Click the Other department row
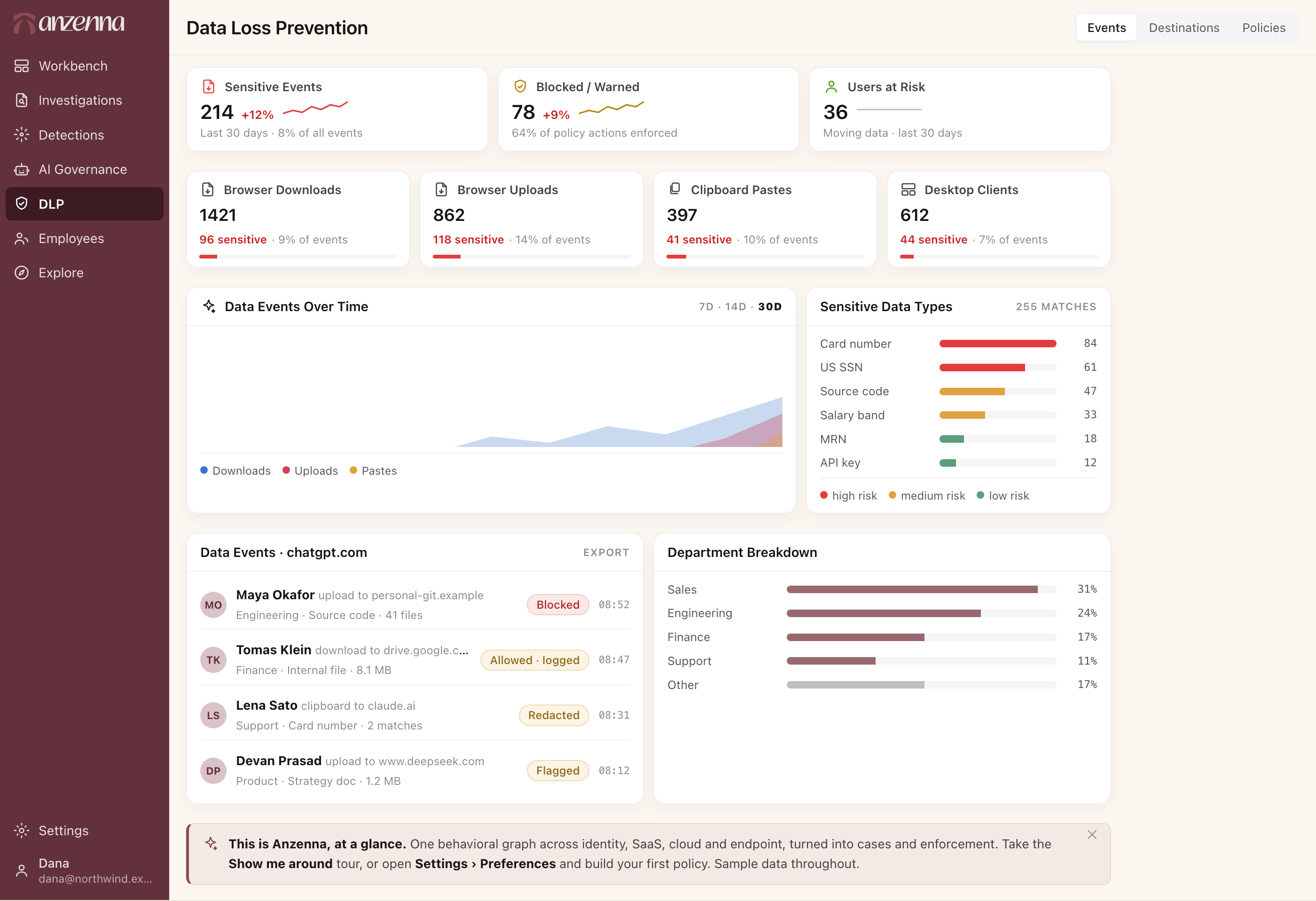The width and height of the screenshot is (1316, 901). [882, 685]
